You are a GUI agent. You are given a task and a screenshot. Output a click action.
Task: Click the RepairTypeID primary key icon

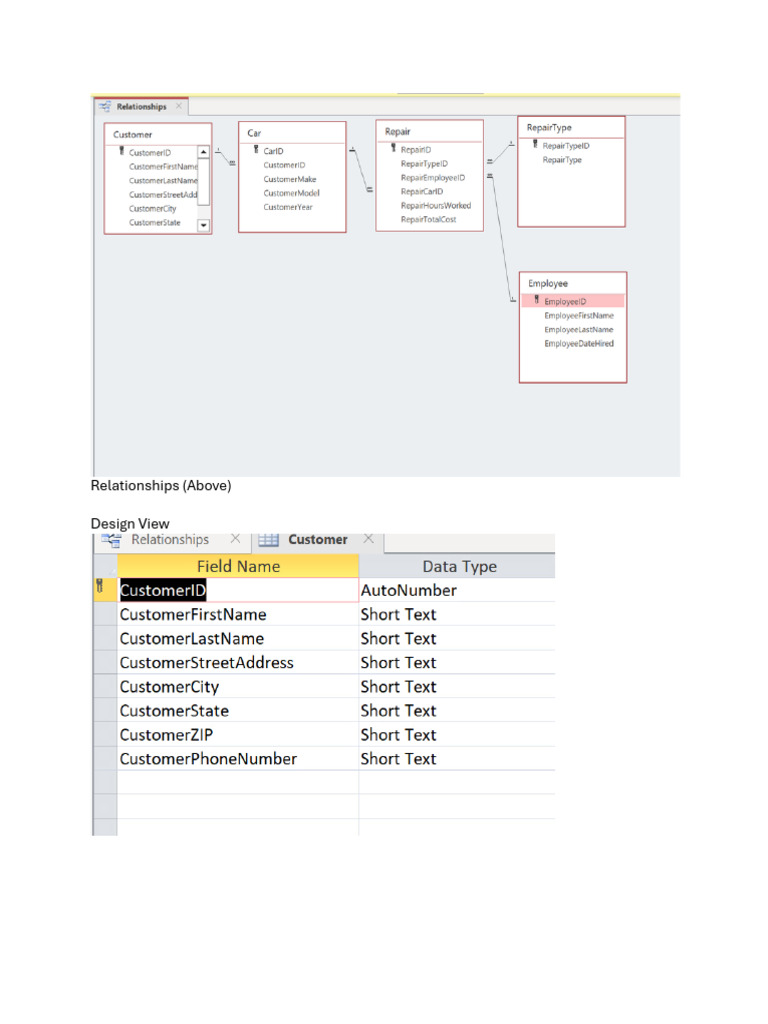click(x=535, y=145)
